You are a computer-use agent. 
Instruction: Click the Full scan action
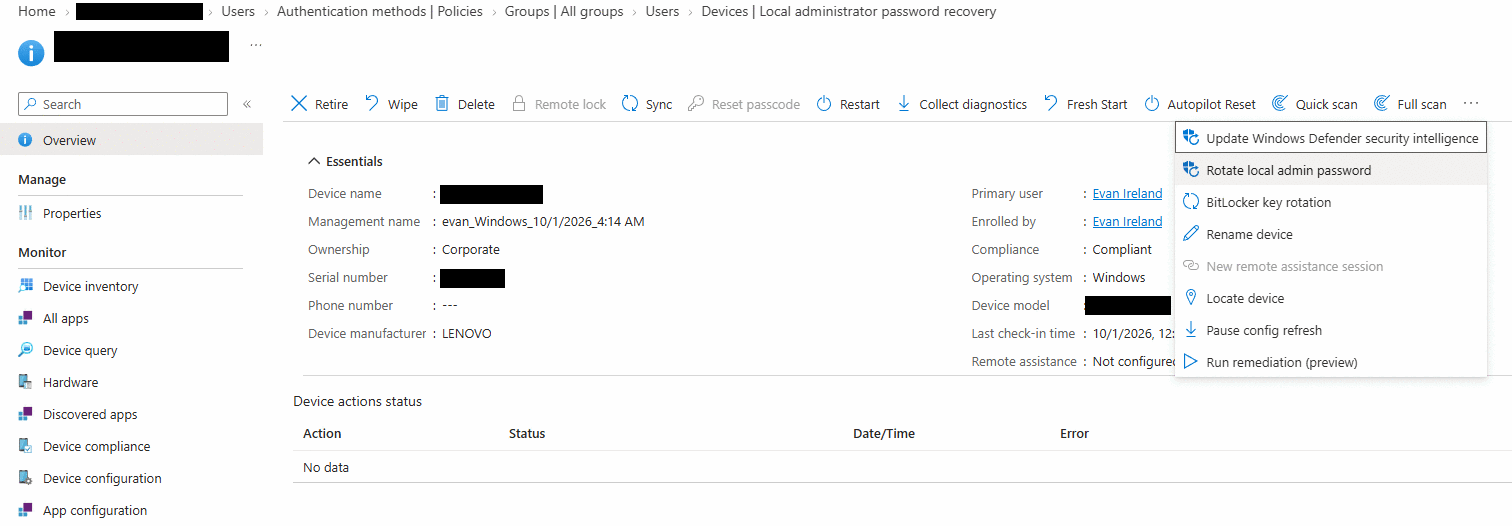tap(1410, 104)
